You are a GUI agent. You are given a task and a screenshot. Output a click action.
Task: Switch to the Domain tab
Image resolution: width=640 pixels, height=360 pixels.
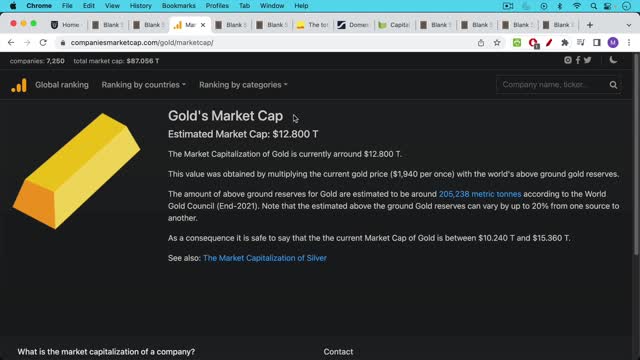353,25
